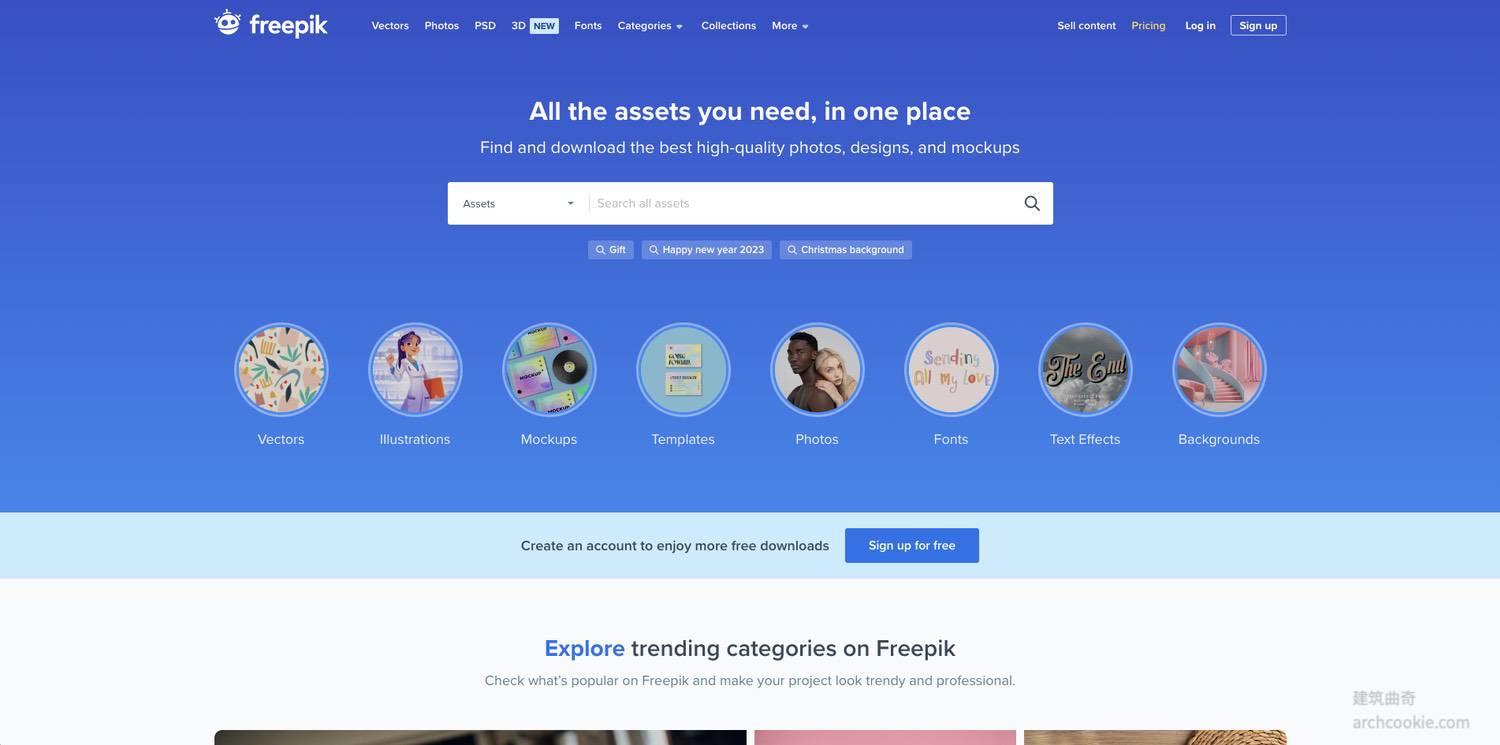Screen dimensions: 1500x745
Task: Open the Mockups category circle
Action: coord(549,369)
